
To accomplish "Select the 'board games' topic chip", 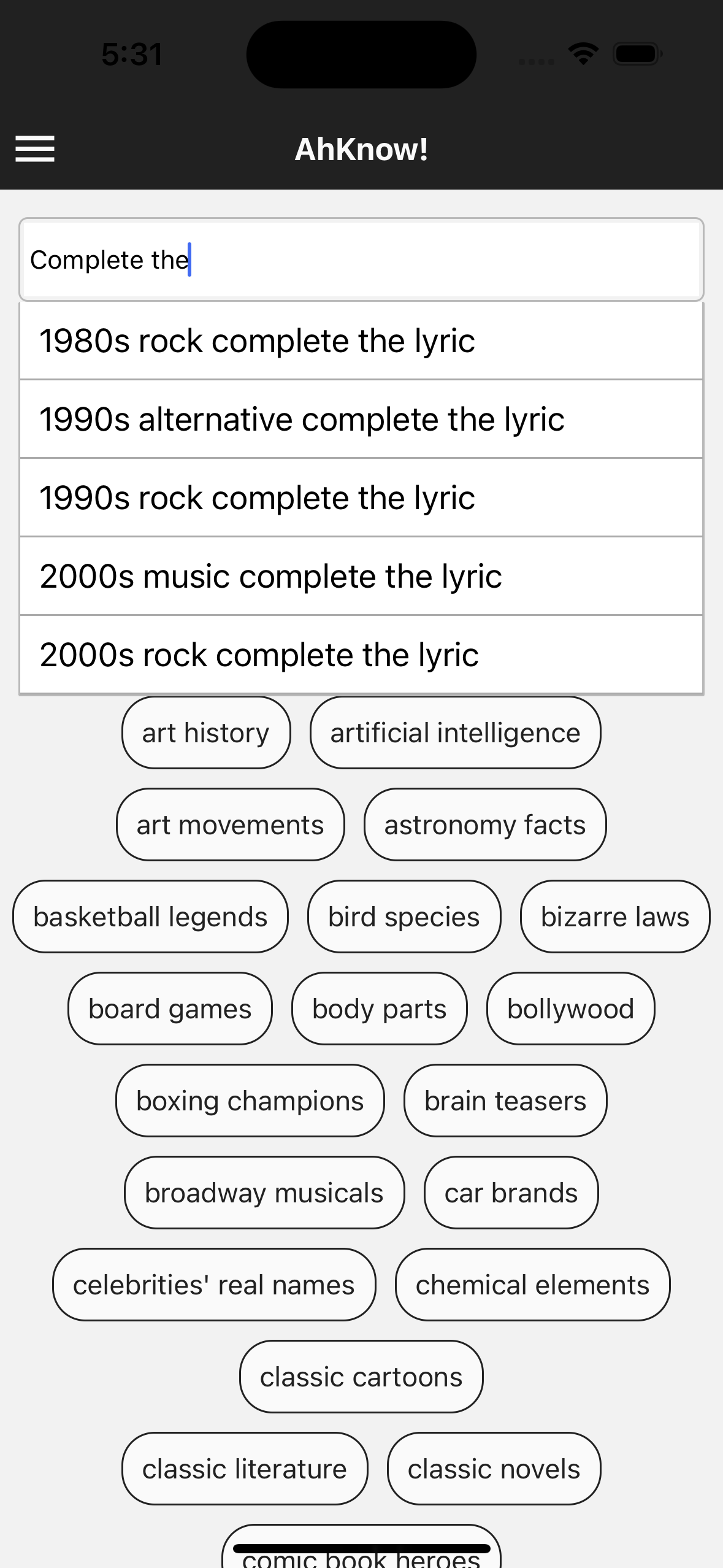I will point(170,1009).
